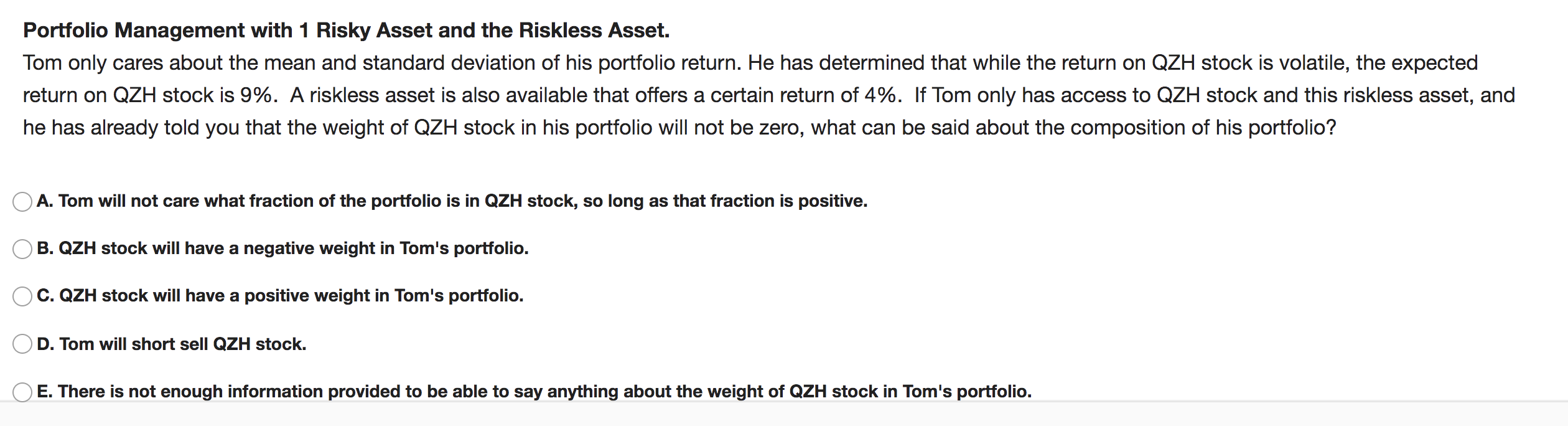Screen dimensions: 1568x426
Task: Mark option C stating positive weight
Action: point(22,296)
